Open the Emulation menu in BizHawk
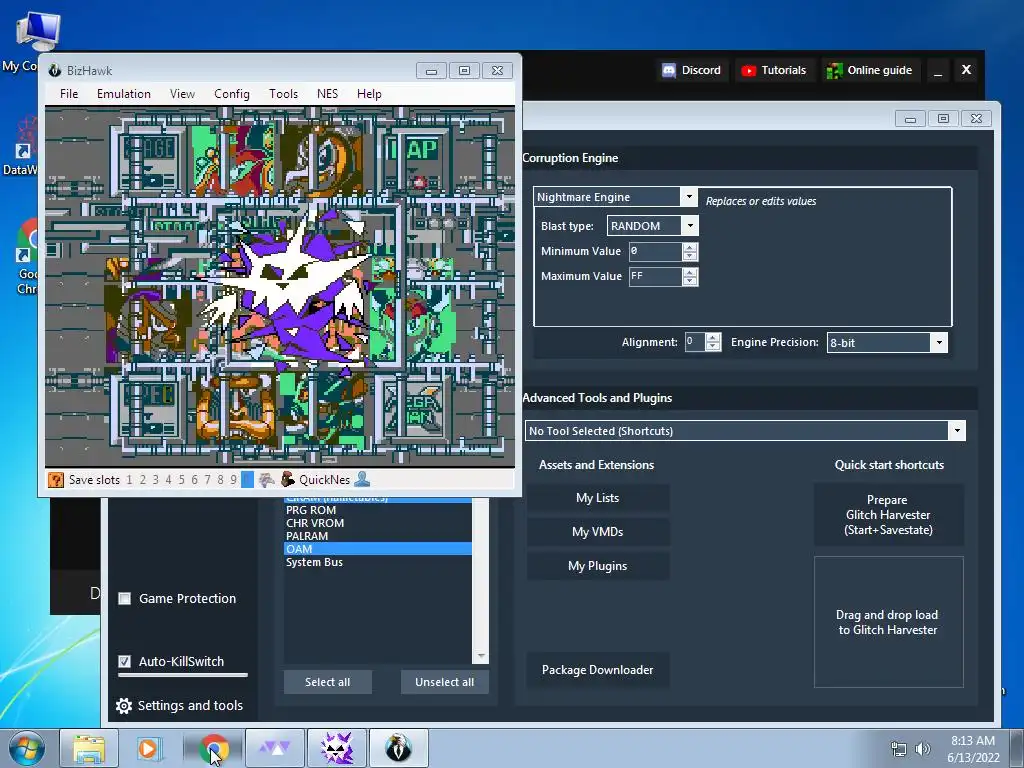Image resolution: width=1024 pixels, height=768 pixels. click(x=123, y=94)
